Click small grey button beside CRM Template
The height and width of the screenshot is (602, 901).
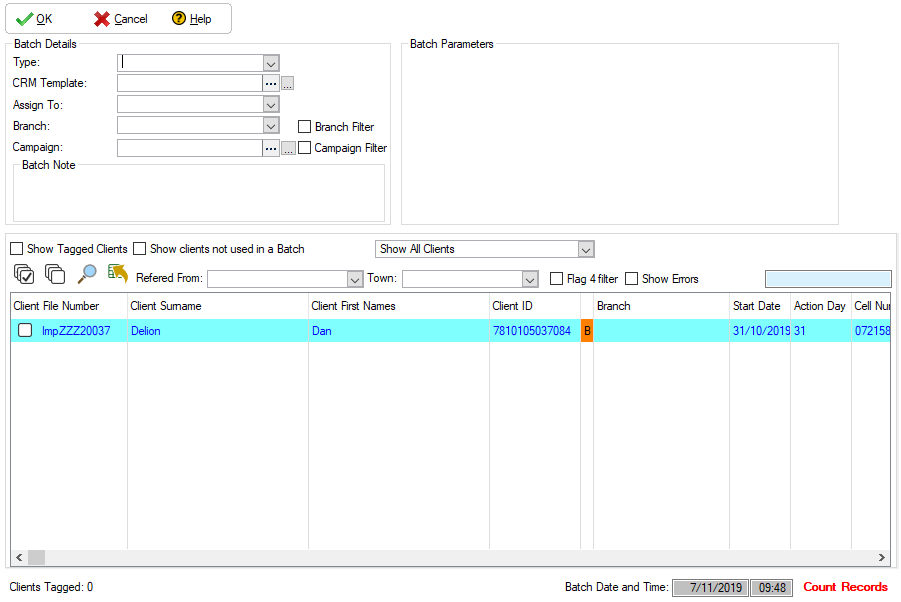(288, 84)
